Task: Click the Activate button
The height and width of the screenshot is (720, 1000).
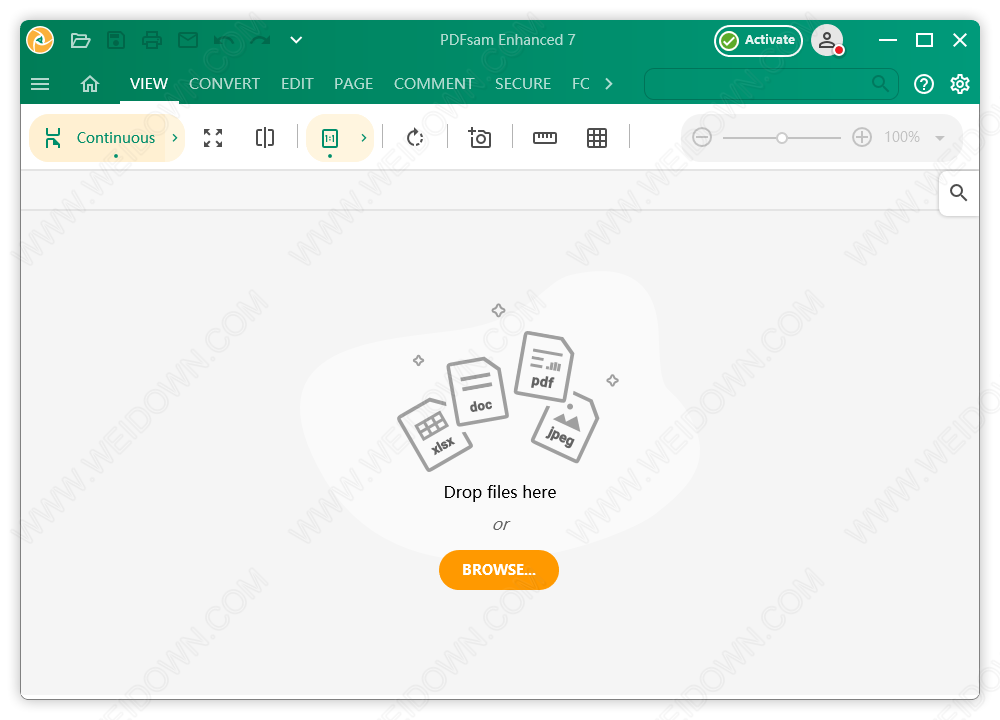Action: click(x=758, y=40)
